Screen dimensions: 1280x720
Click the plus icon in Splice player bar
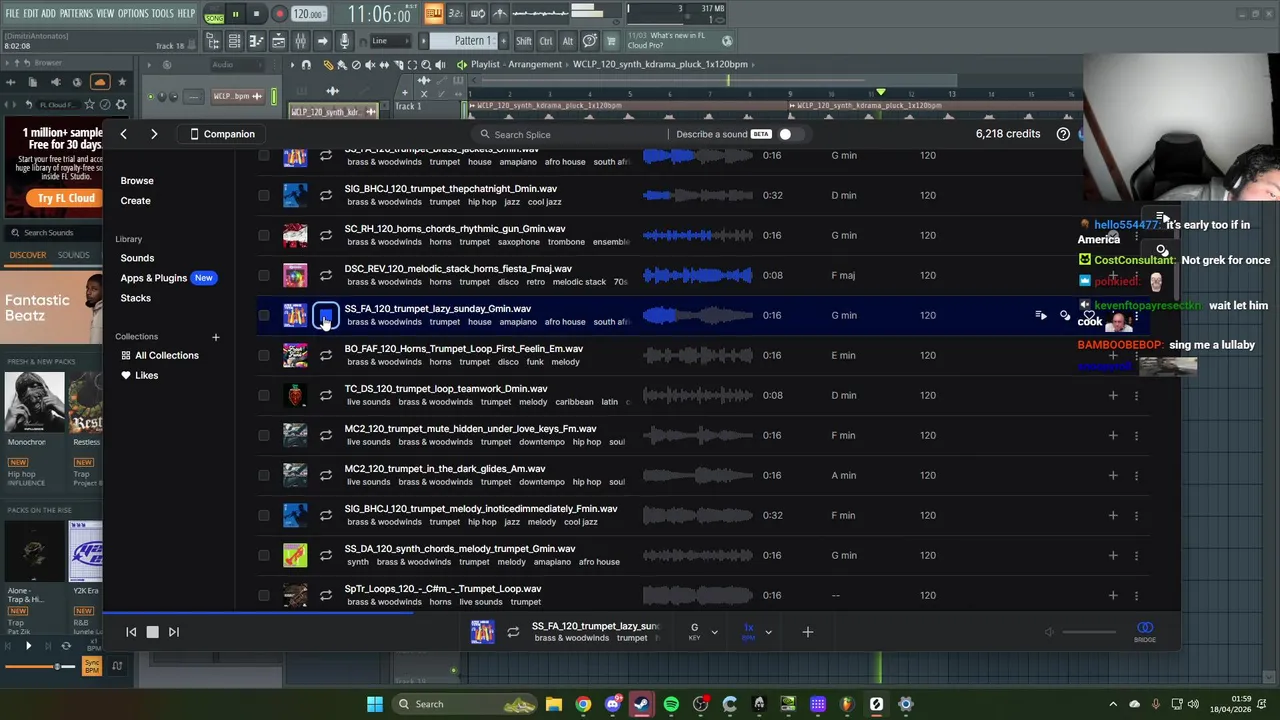(x=808, y=632)
